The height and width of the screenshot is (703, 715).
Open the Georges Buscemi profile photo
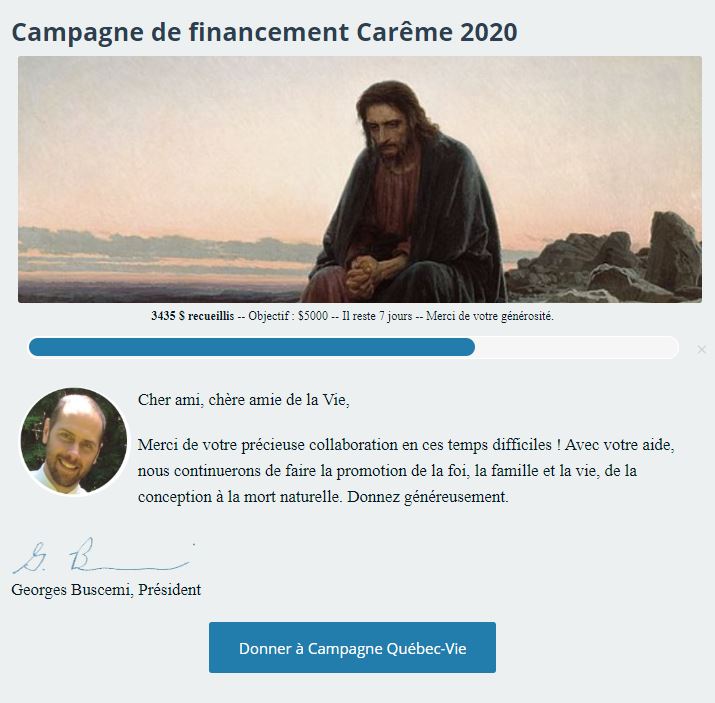click(x=75, y=442)
